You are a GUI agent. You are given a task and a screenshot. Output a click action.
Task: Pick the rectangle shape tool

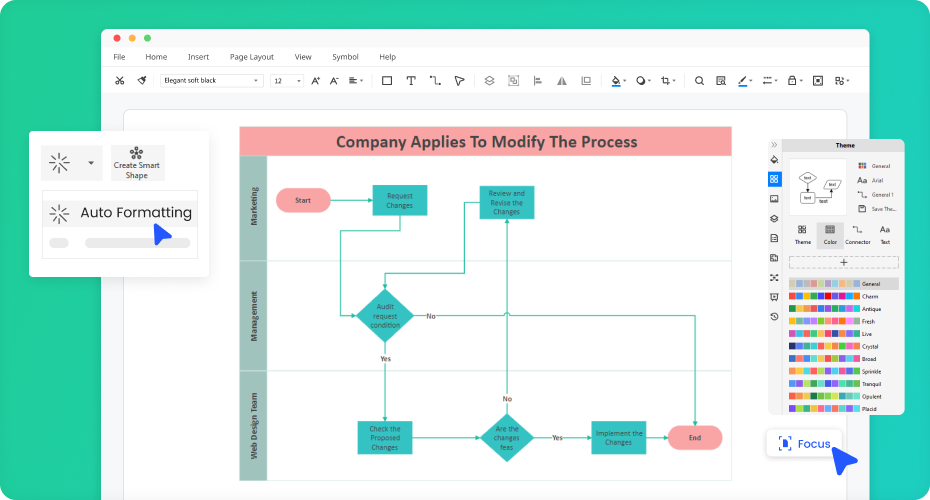(387, 80)
